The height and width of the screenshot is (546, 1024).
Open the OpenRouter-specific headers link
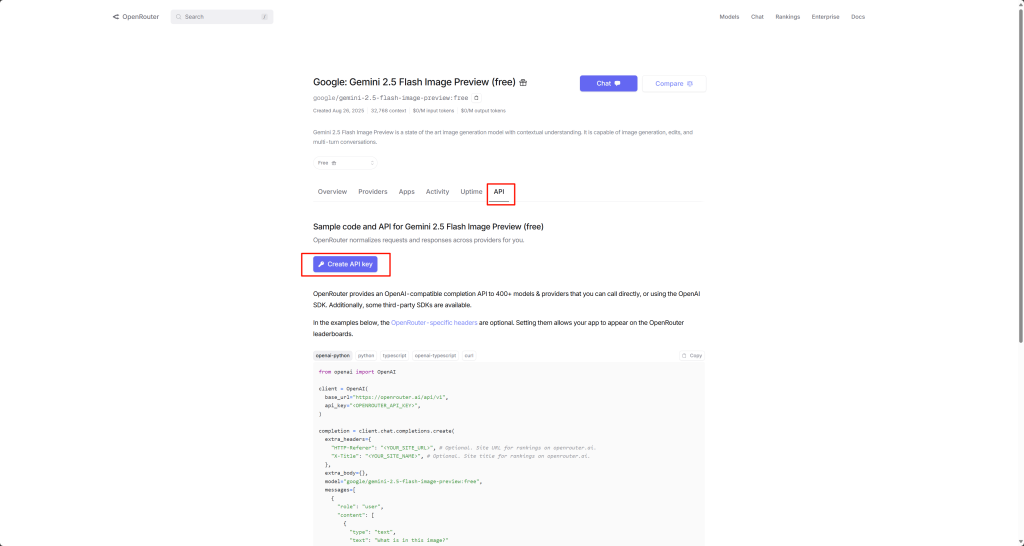434,323
